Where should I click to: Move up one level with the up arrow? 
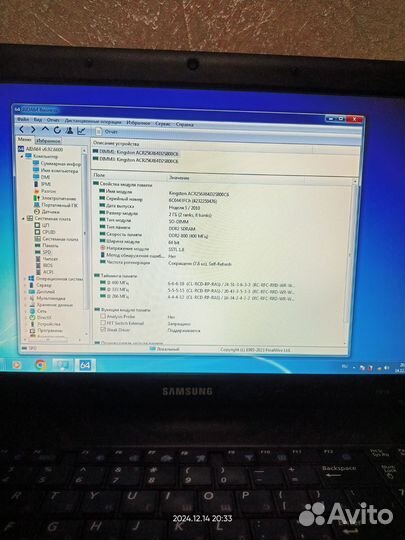point(45,129)
